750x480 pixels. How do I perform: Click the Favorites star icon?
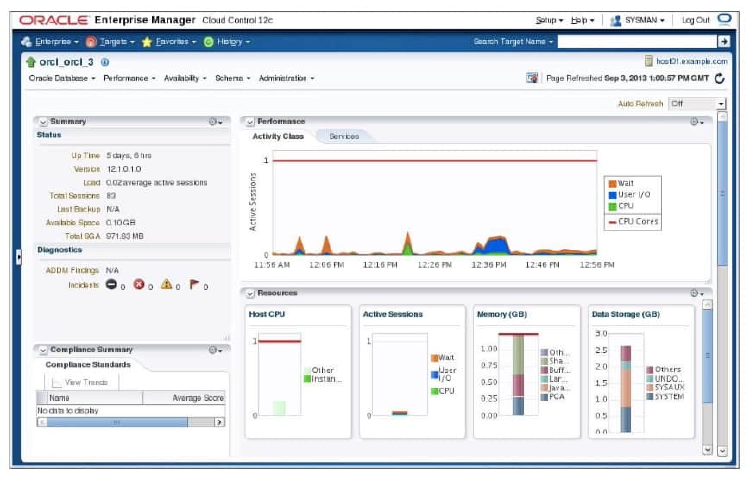tap(147, 42)
